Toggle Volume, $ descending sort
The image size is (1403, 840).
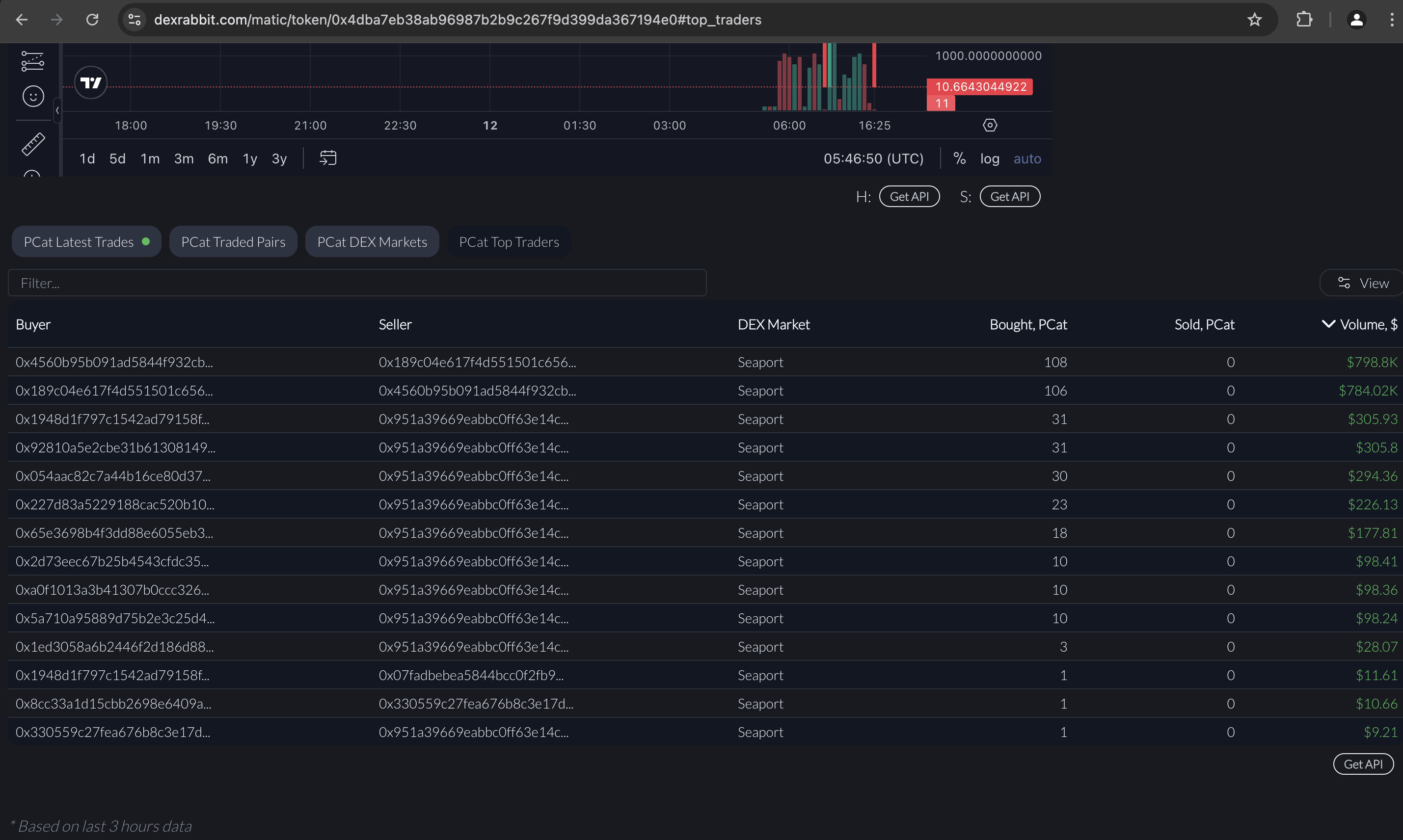(1359, 324)
